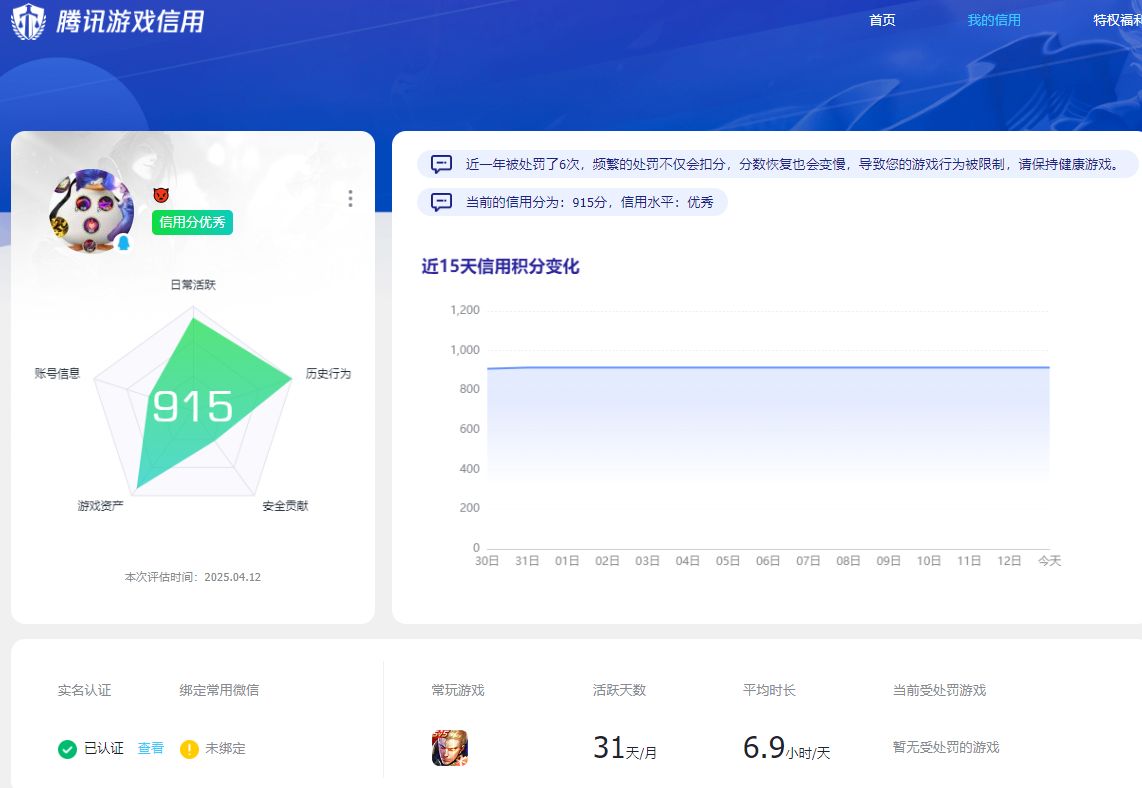Click the 今天 point on chart axis
Viewport: 1142px width, 788px height.
[1050, 561]
